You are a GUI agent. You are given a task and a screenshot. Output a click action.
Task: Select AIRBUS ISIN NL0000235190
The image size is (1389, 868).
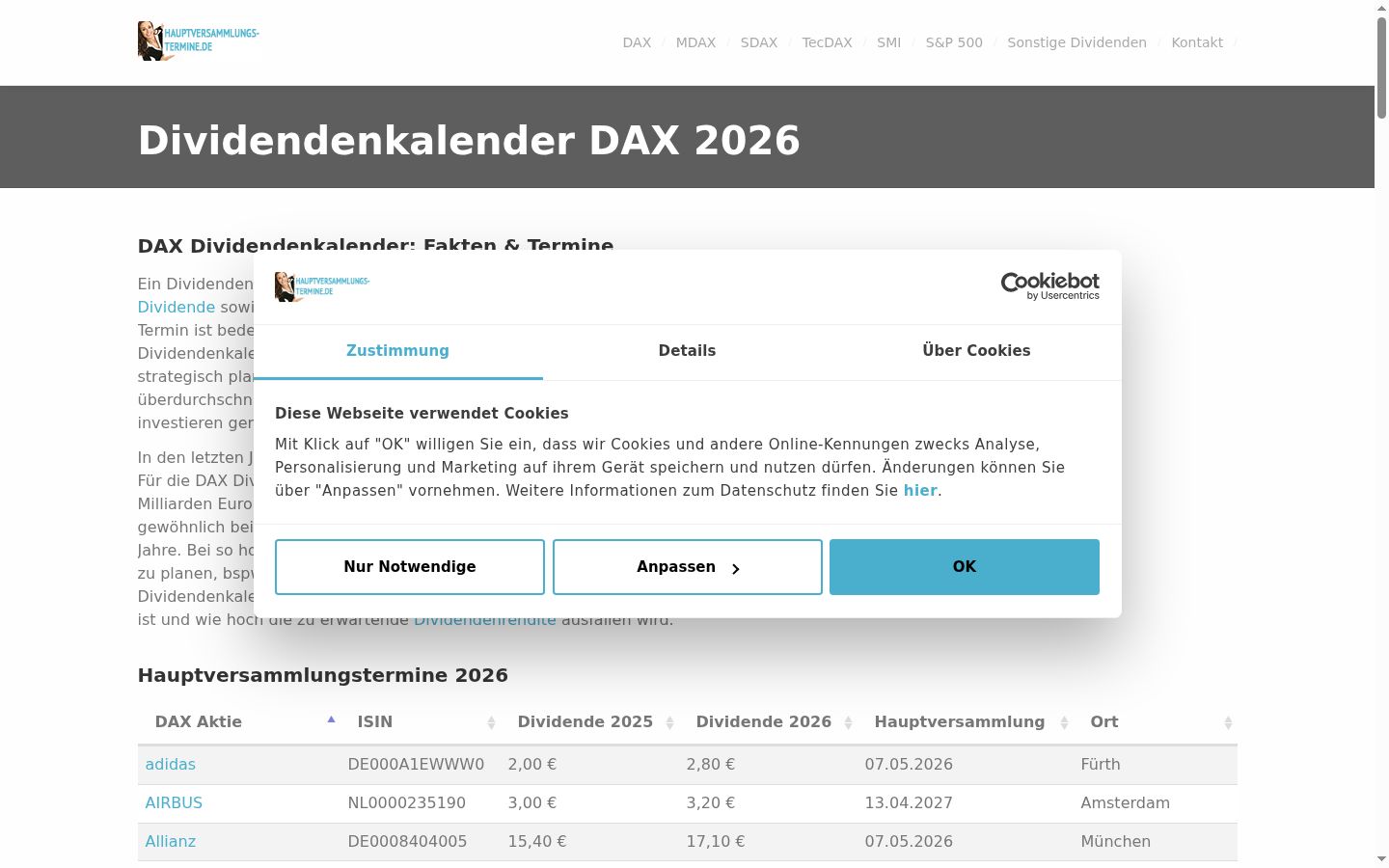(407, 802)
